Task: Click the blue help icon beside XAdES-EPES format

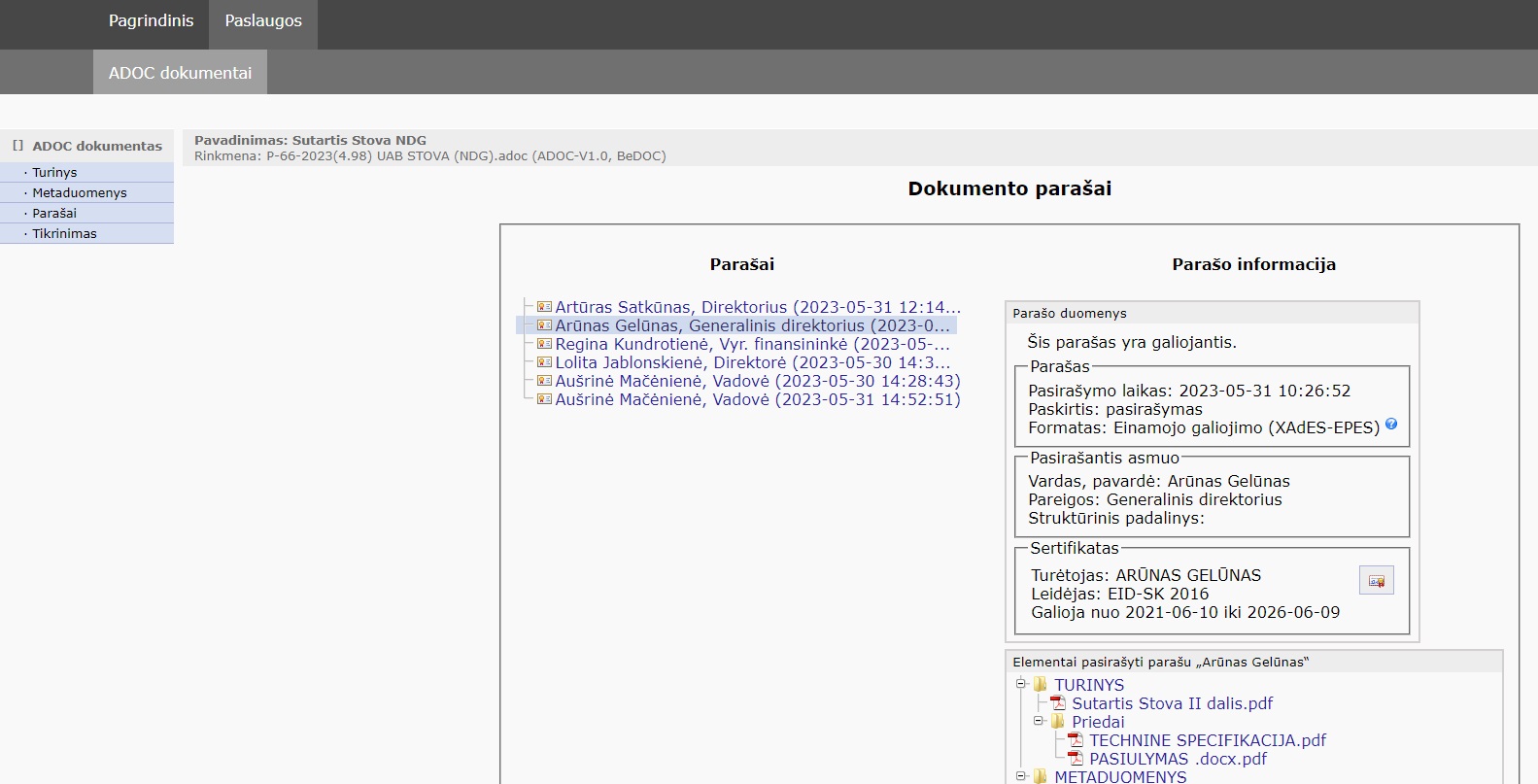Action: (x=1390, y=425)
